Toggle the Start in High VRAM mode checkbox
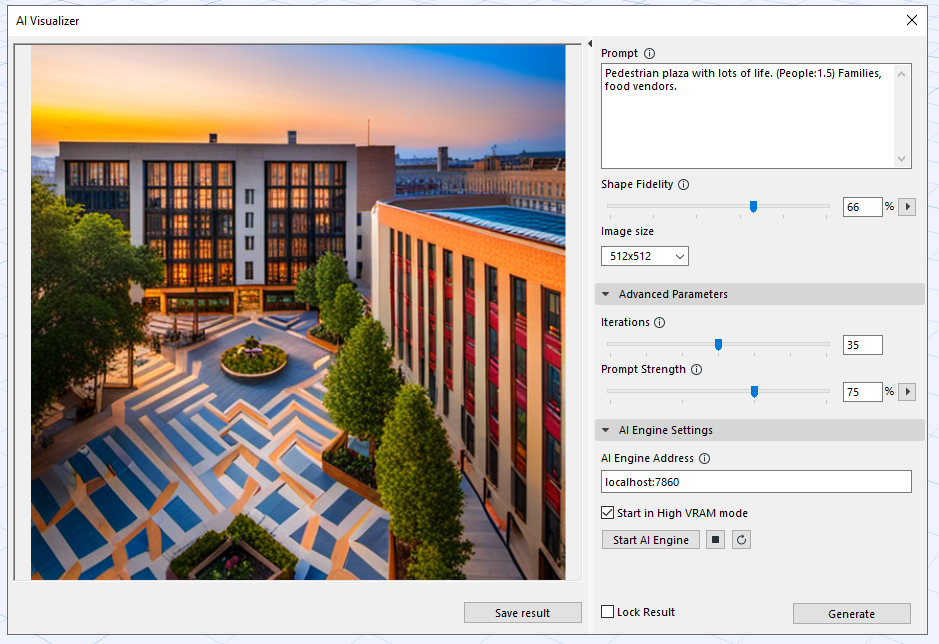The image size is (939, 644). click(x=607, y=513)
